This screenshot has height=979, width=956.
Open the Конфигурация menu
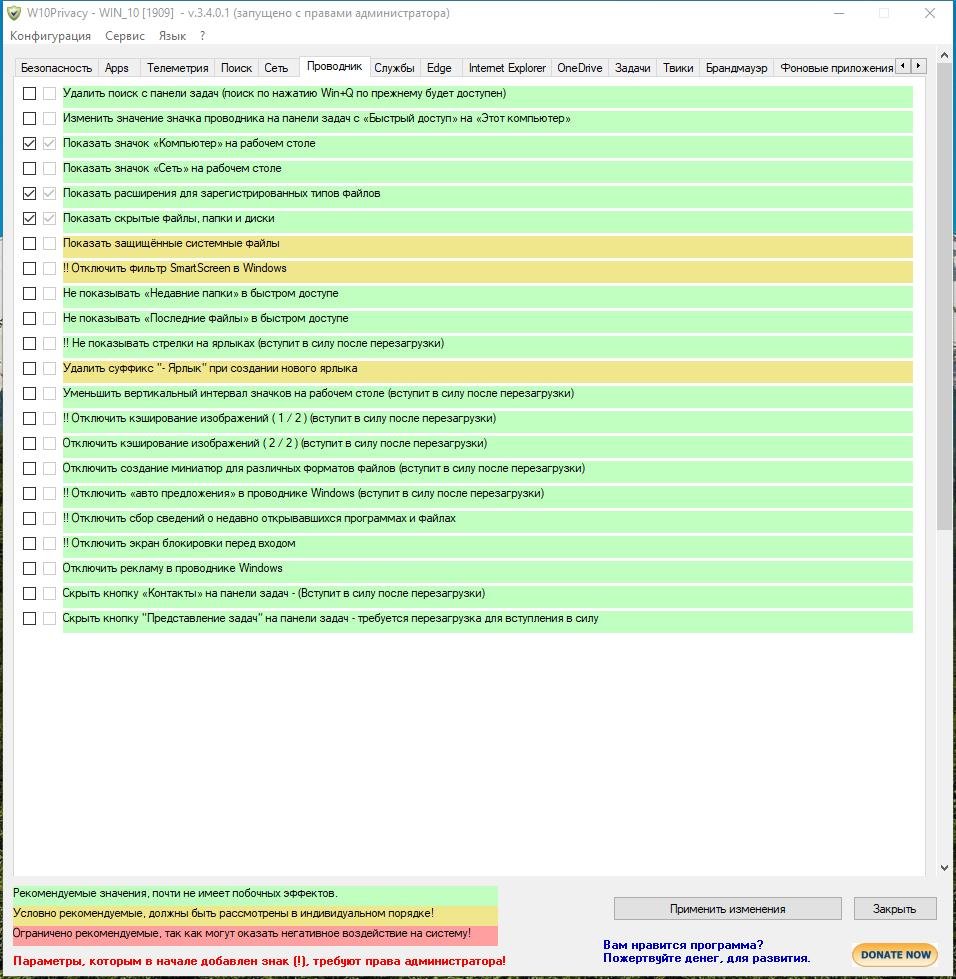click(50, 36)
